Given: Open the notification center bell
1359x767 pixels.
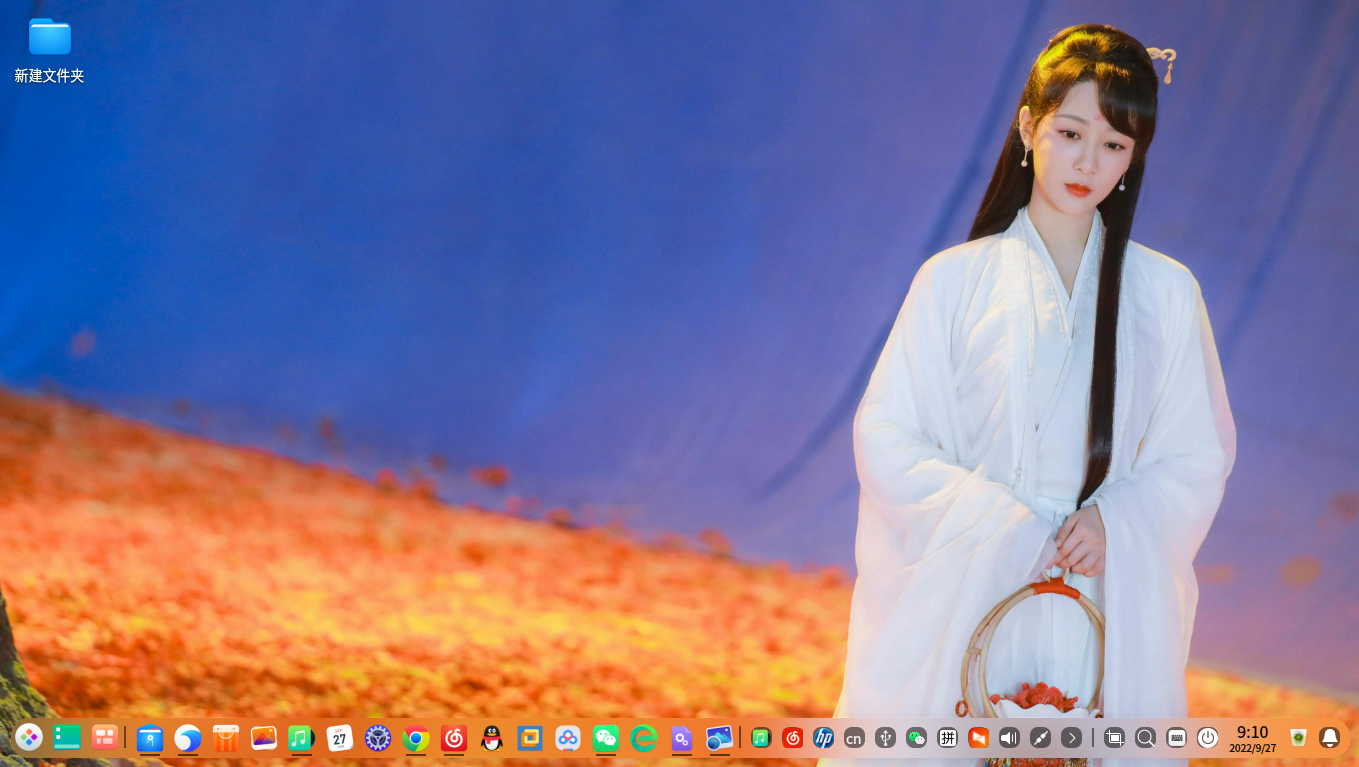Looking at the screenshot, I should [x=1330, y=738].
